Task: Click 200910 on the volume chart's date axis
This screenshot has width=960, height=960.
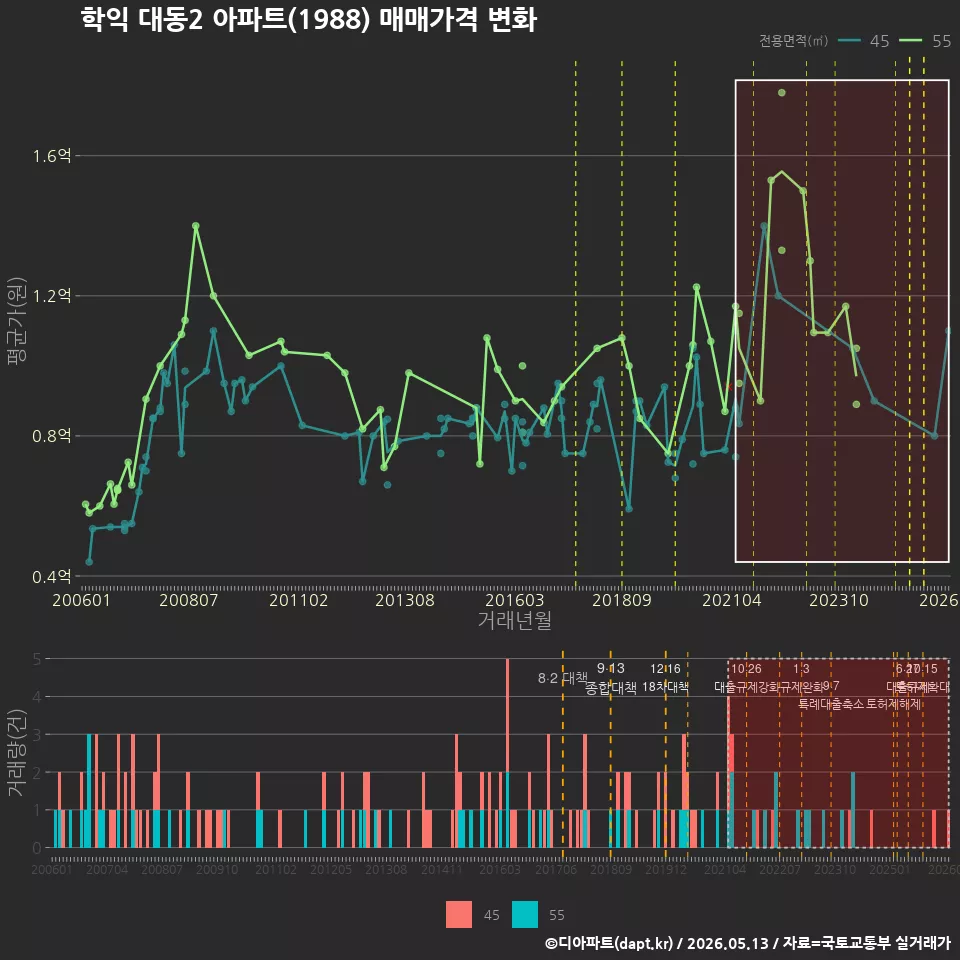Action: 217,869
